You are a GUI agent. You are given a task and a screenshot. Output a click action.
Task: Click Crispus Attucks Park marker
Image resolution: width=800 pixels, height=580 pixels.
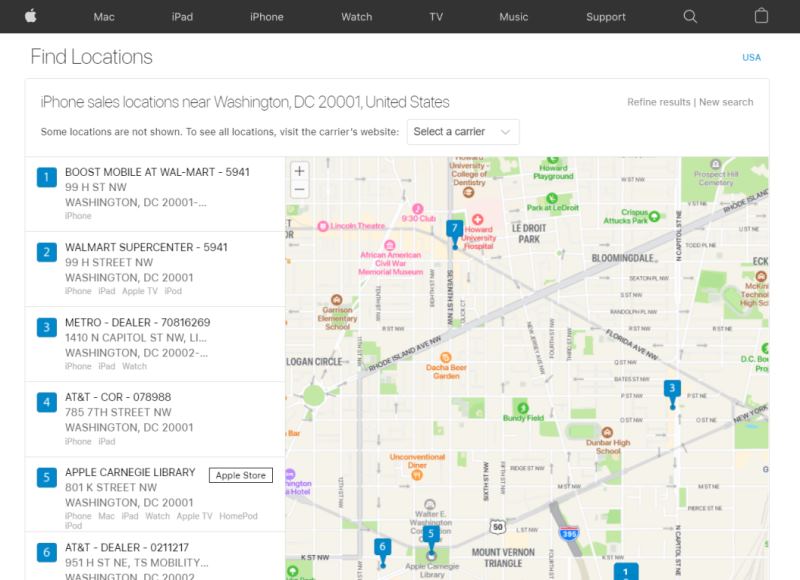coord(654,216)
